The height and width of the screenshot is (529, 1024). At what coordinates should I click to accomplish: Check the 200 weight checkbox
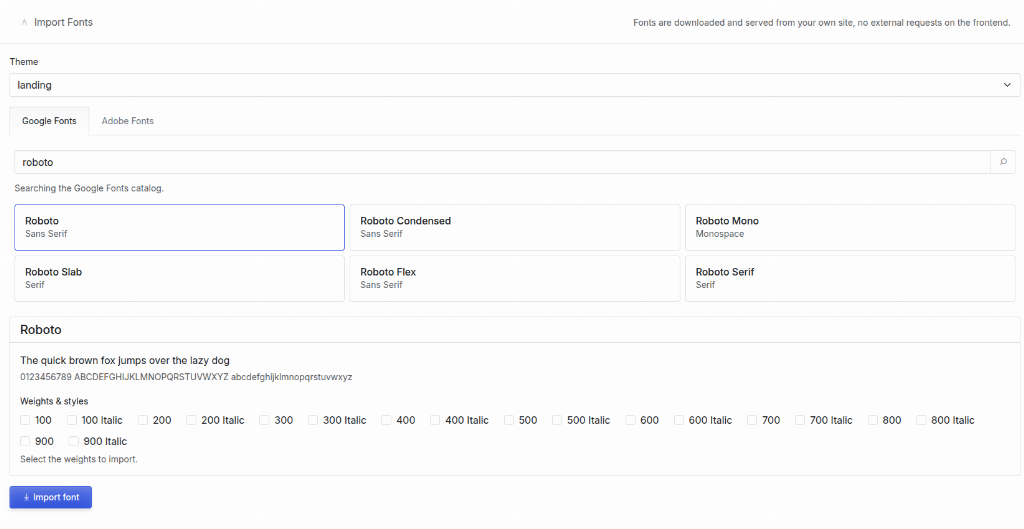pyautogui.click(x=143, y=420)
